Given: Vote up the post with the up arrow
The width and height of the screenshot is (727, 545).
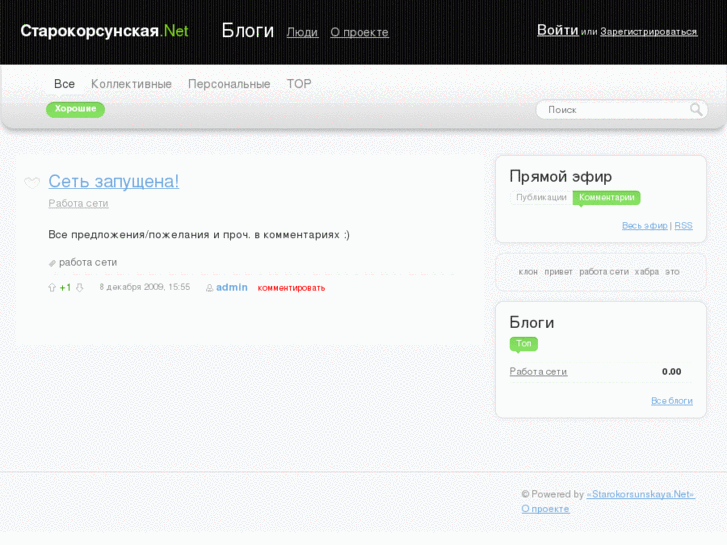Looking at the screenshot, I should tap(52, 288).
